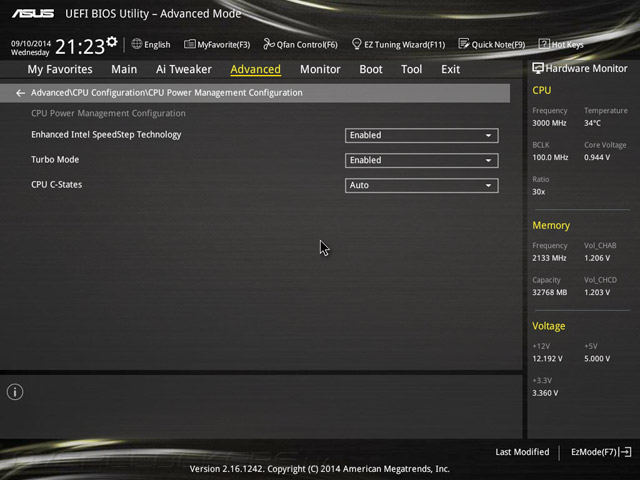Click the EzMode exit arrow icon
The width and height of the screenshot is (640, 480).
point(625,452)
